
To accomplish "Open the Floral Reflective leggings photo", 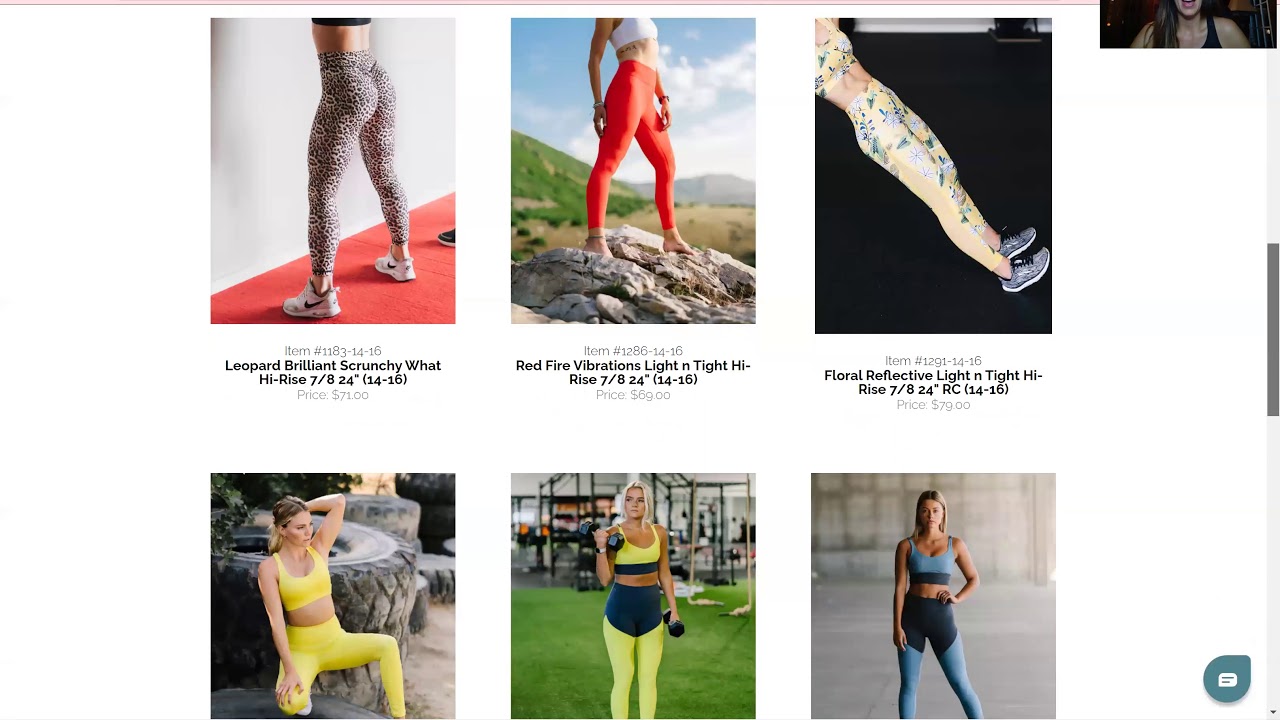I will point(933,176).
